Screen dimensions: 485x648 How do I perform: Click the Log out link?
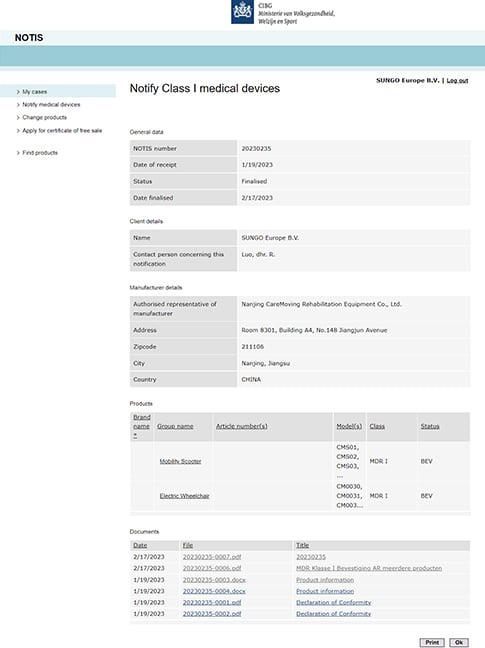pos(457,80)
